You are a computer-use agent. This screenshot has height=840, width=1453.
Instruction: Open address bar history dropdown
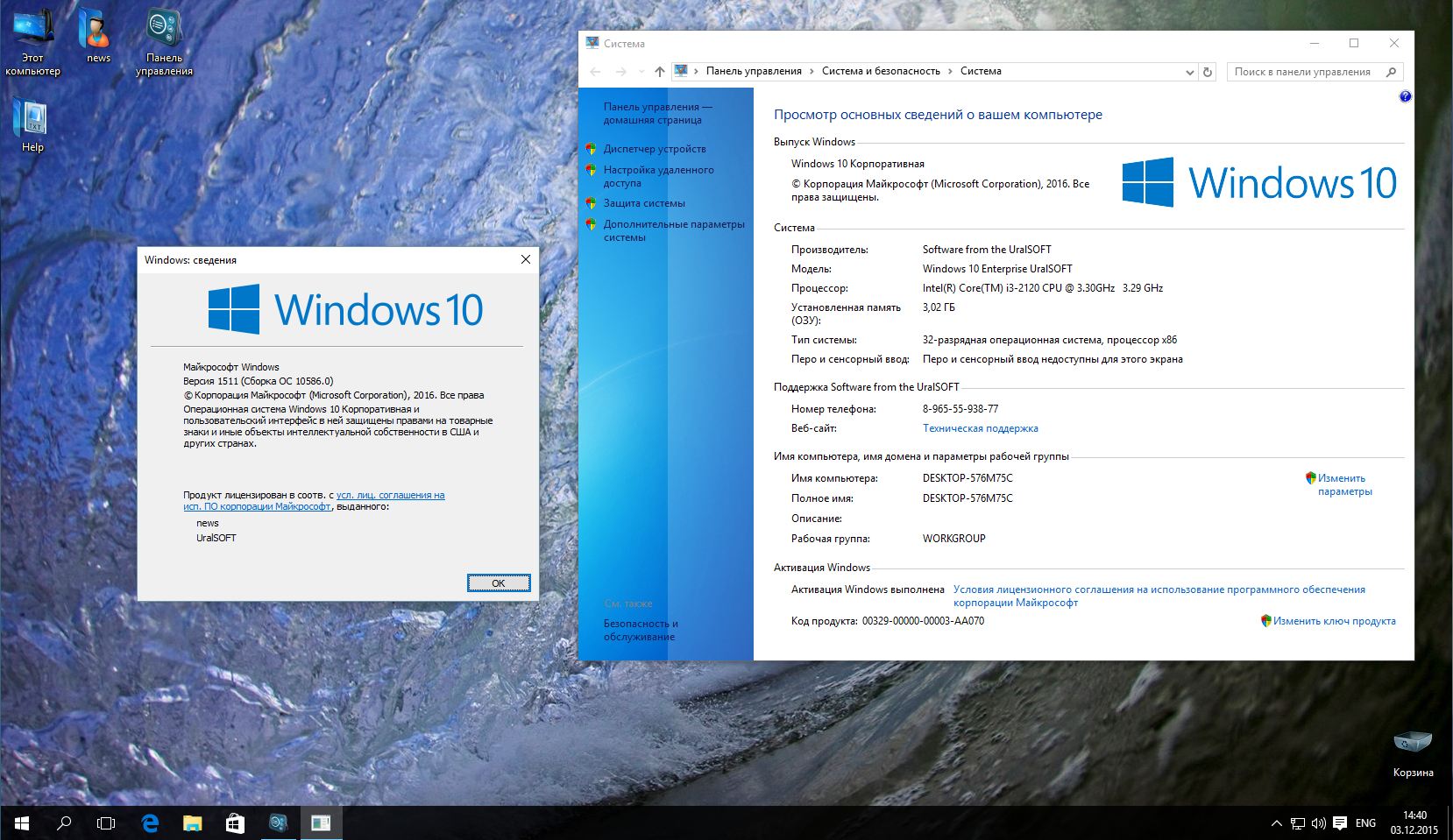pos(1189,72)
